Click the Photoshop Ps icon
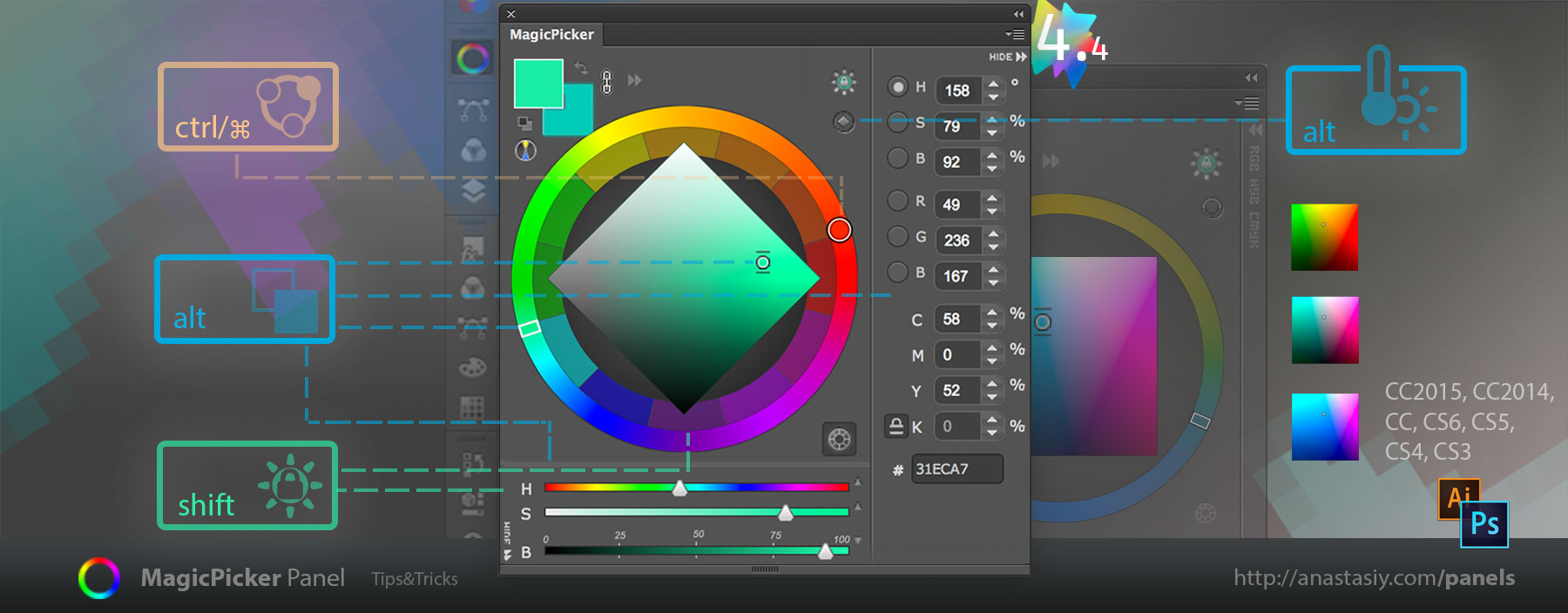Image resolution: width=1568 pixels, height=613 pixels. point(1484,524)
